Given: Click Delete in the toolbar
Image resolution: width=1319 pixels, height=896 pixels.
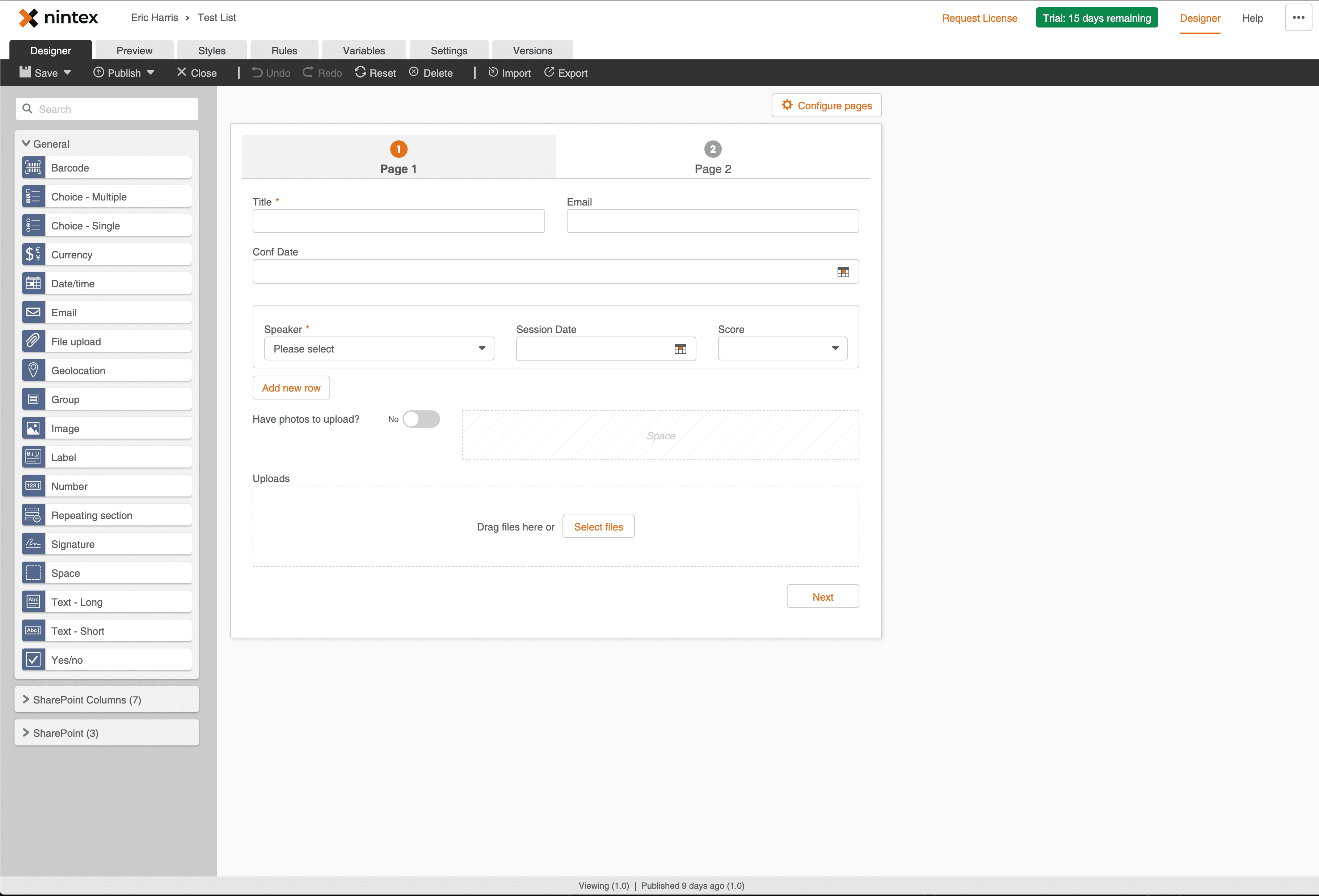Looking at the screenshot, I should pos(431,73).
